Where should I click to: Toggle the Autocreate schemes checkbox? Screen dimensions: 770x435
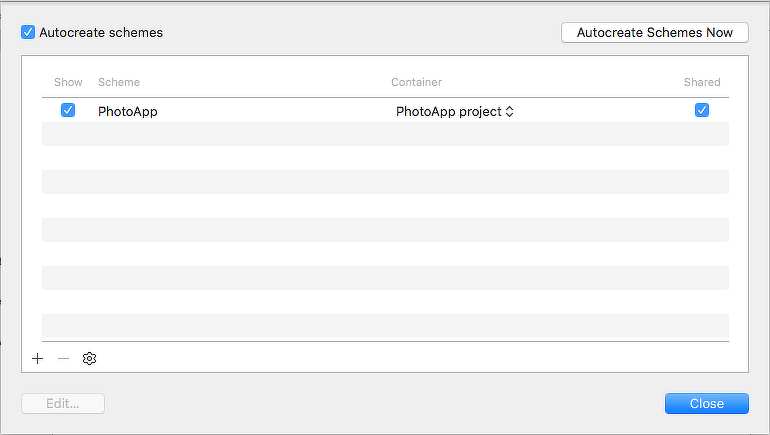coord(28,32)
